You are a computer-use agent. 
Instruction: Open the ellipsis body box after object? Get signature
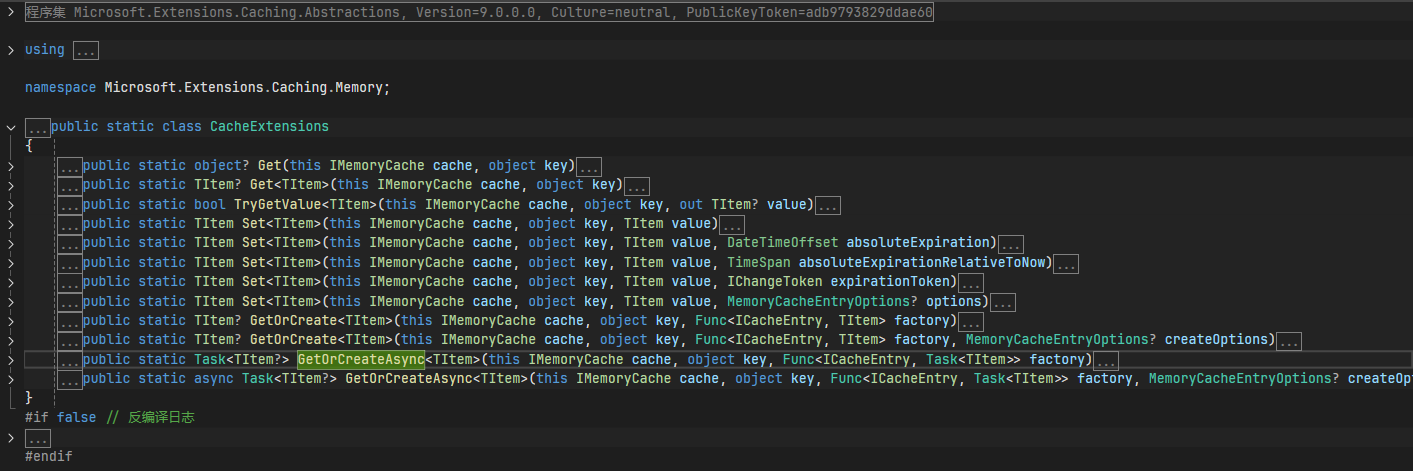(x=589, y=166)
